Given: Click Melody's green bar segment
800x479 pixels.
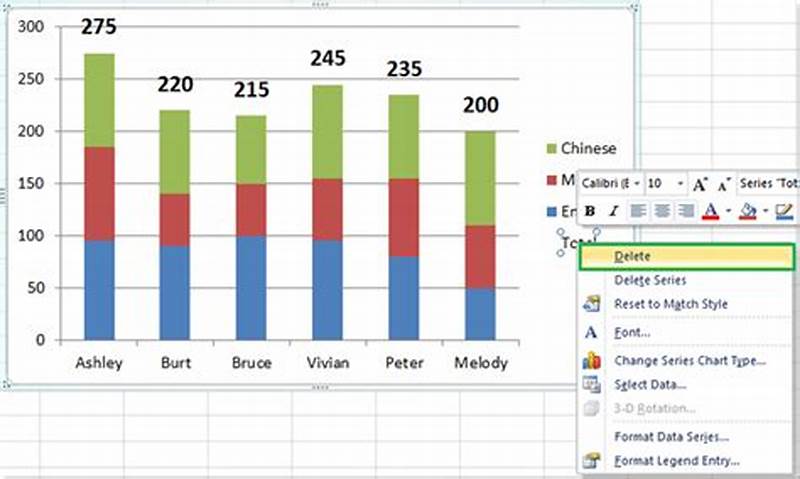Looking at the screenshot, I should (x=480, y=179).
